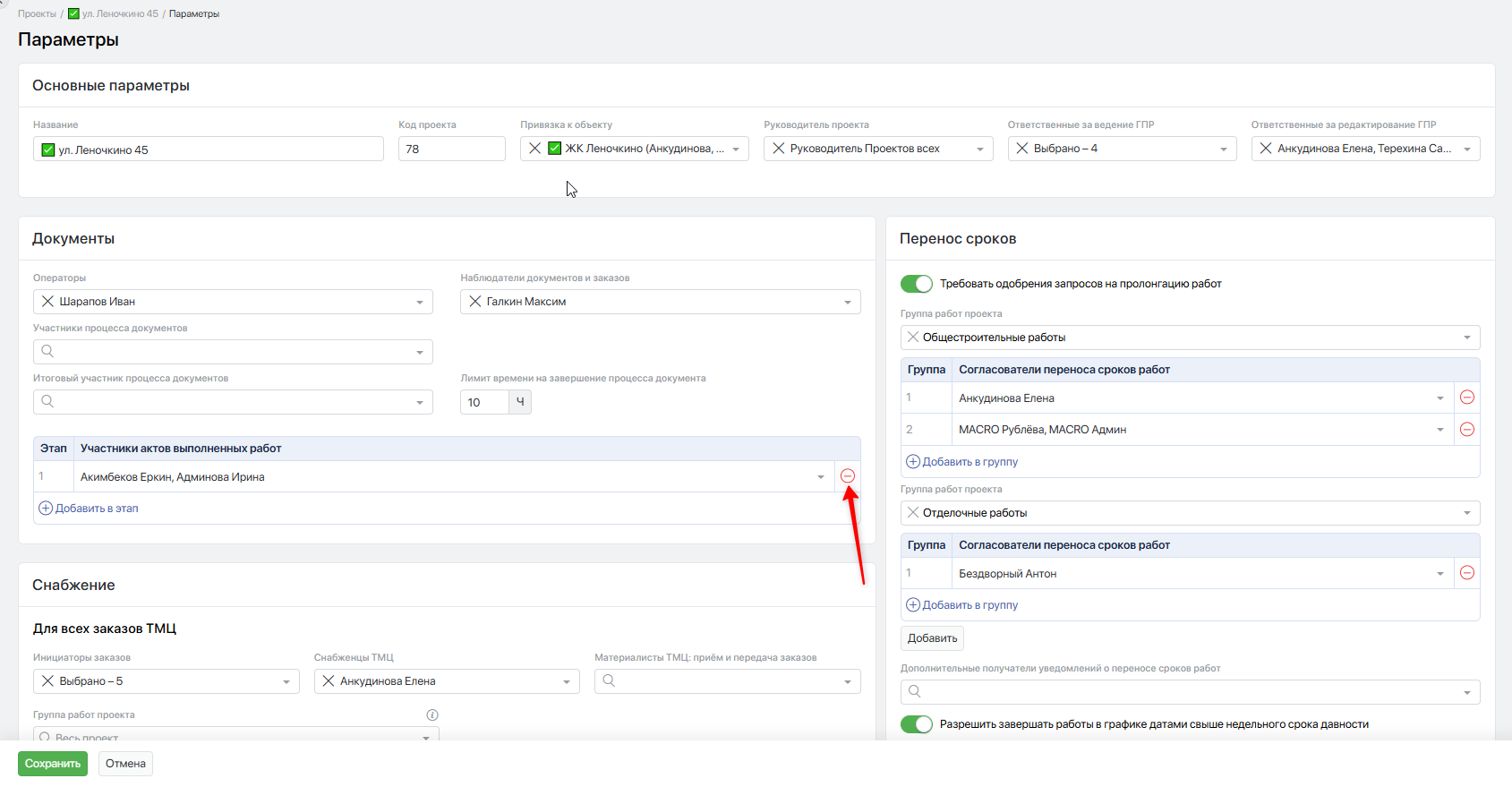Viewport: 1512px width, 787px height.
Task: Click the Сохранить button
Action: (53, 764)
